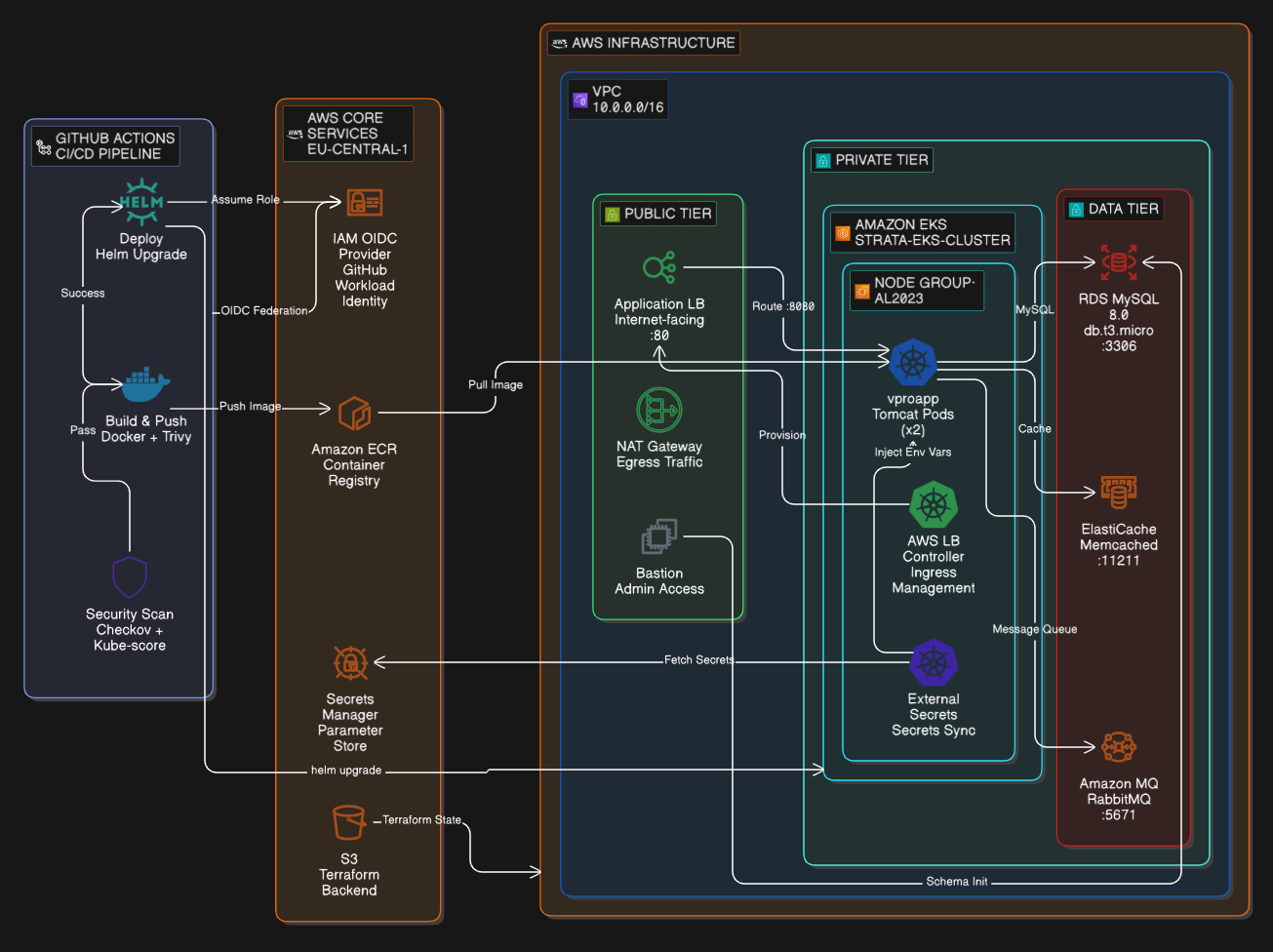Click the "Build & Push Docker + Trivy" label
The width and height of the screenshot is (1273, 952).
pos(146,429)
